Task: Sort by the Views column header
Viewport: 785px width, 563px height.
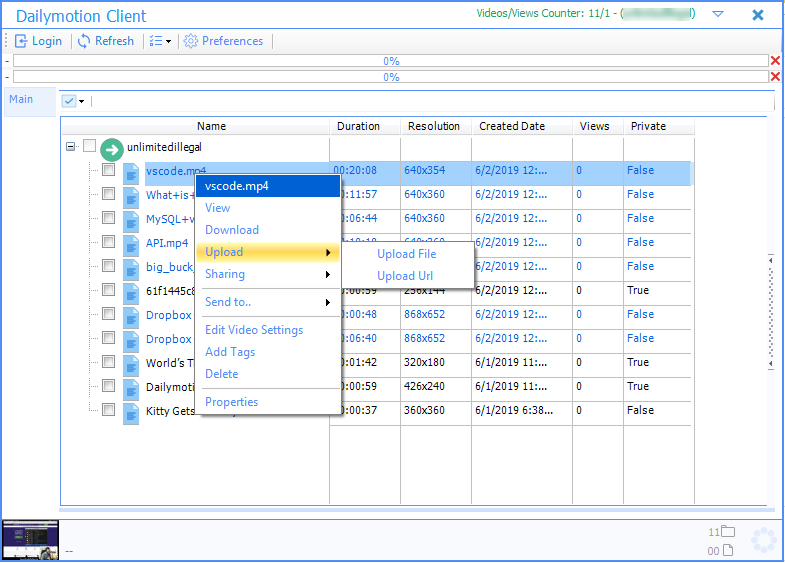Action: 598,126
